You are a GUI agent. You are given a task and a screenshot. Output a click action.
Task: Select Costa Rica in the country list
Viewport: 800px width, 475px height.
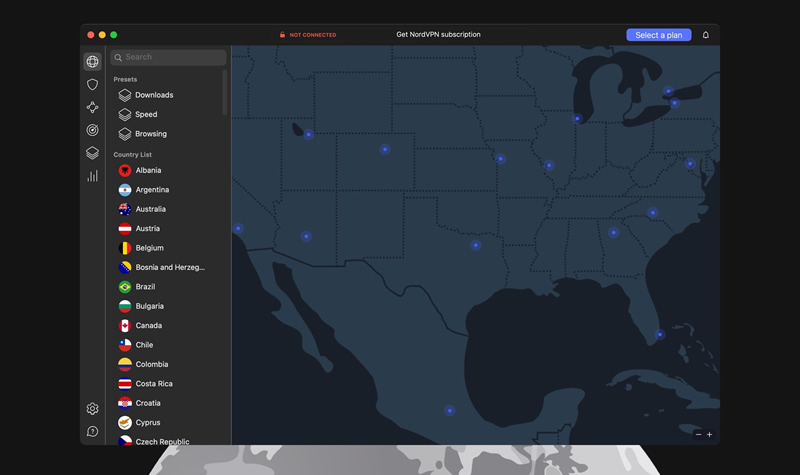tap(154, 384)
